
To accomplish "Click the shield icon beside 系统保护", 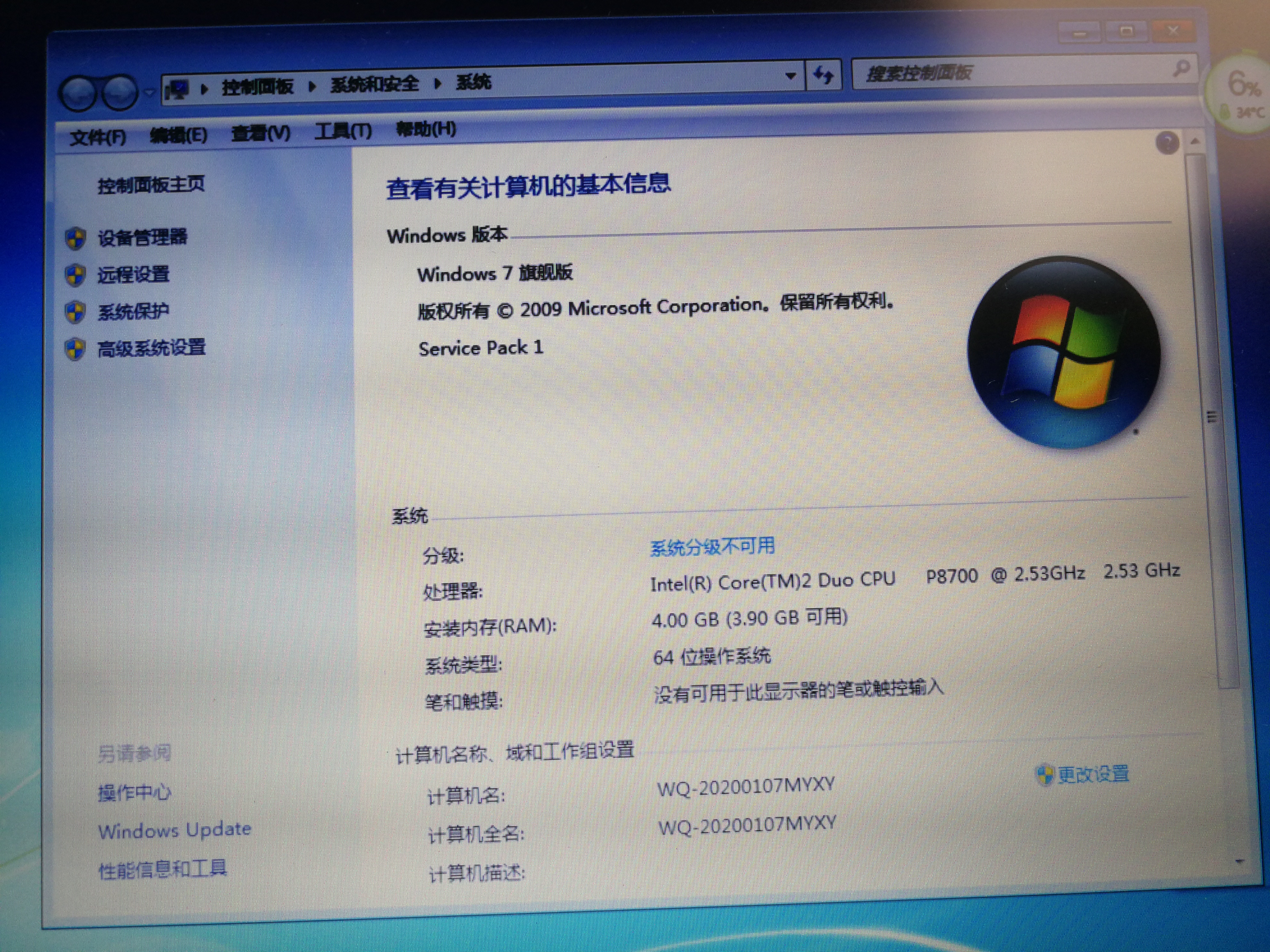I will (75, 312).
